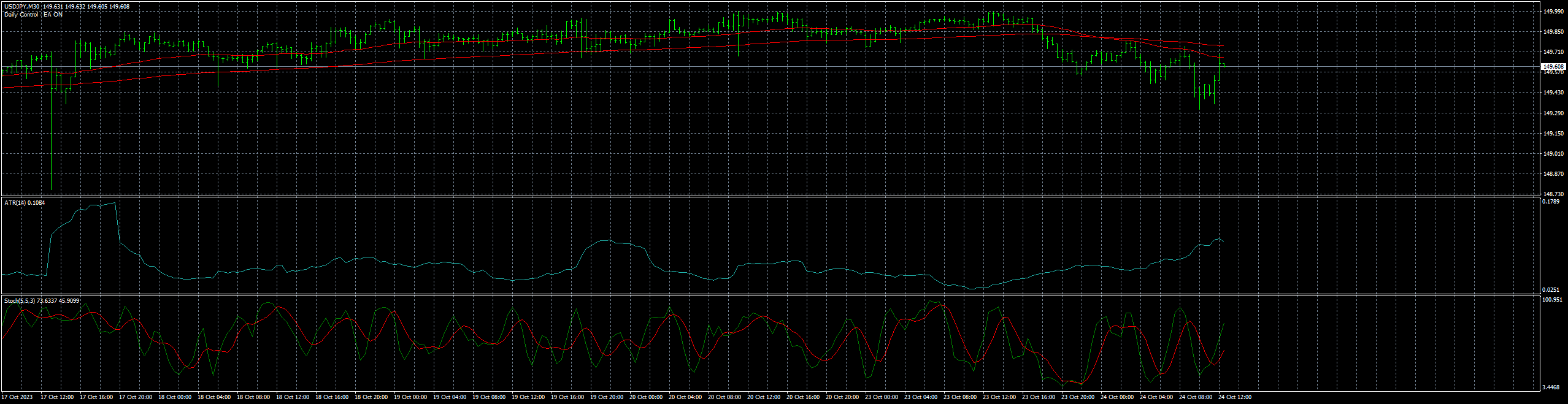The image size is (1568, 404).
Task: Click the '23 Oct 00:00' time label
Action: pos(882,397)
